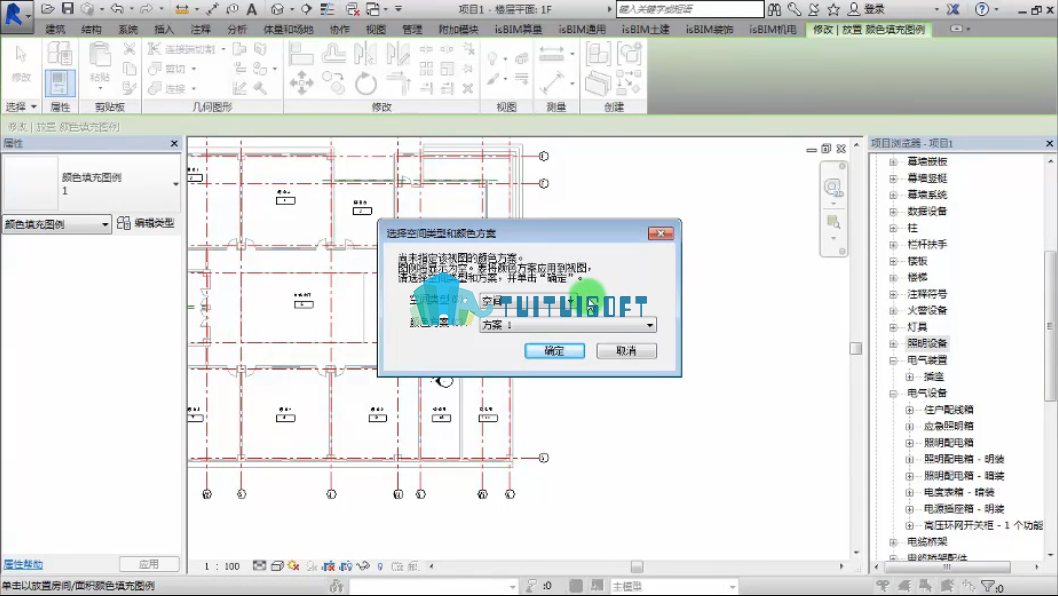Open the 视图 ribbon tab
1058x596 pixels.
click(x=376, y=30)
